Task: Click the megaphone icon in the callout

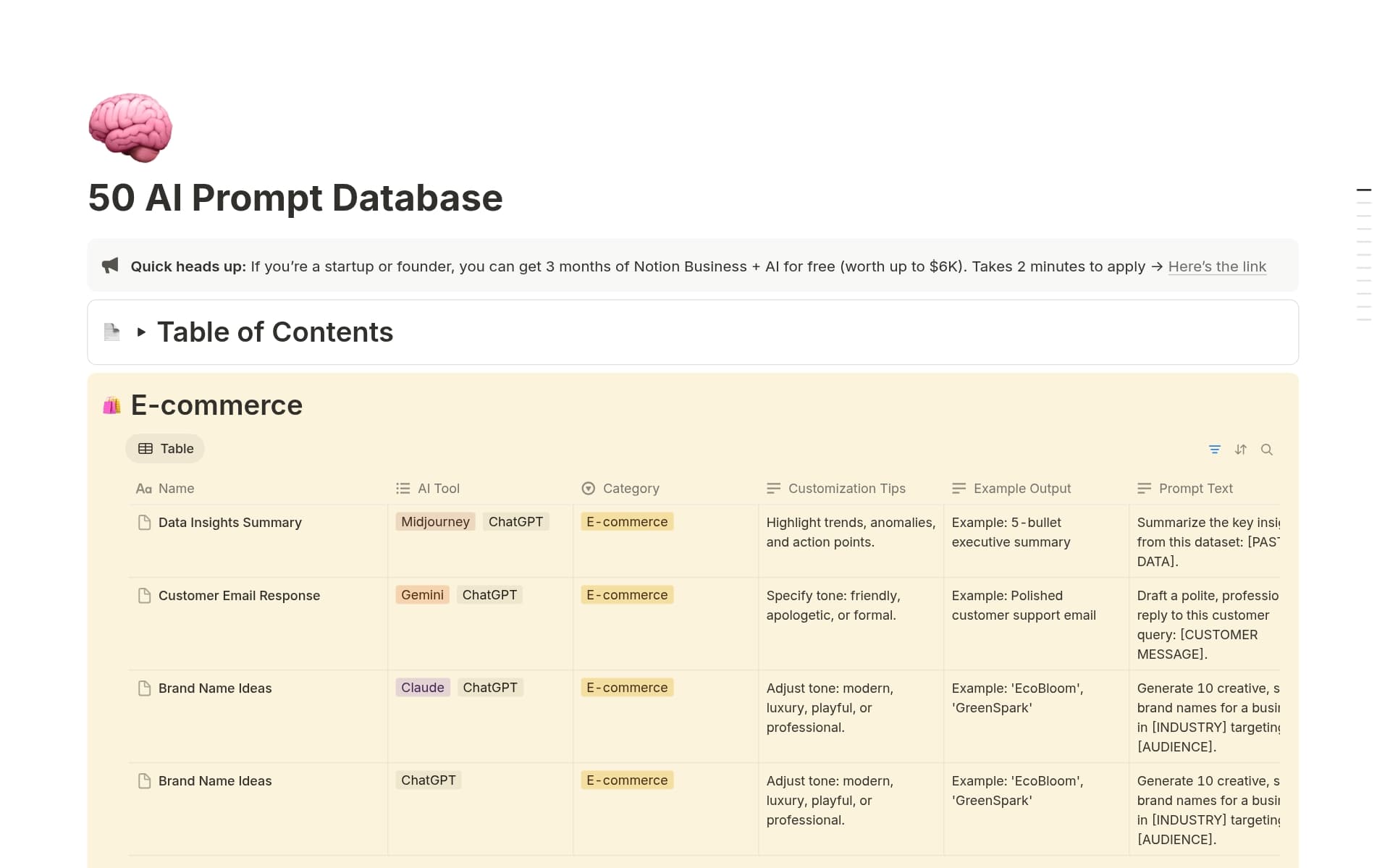Action: tap(109, 266)
